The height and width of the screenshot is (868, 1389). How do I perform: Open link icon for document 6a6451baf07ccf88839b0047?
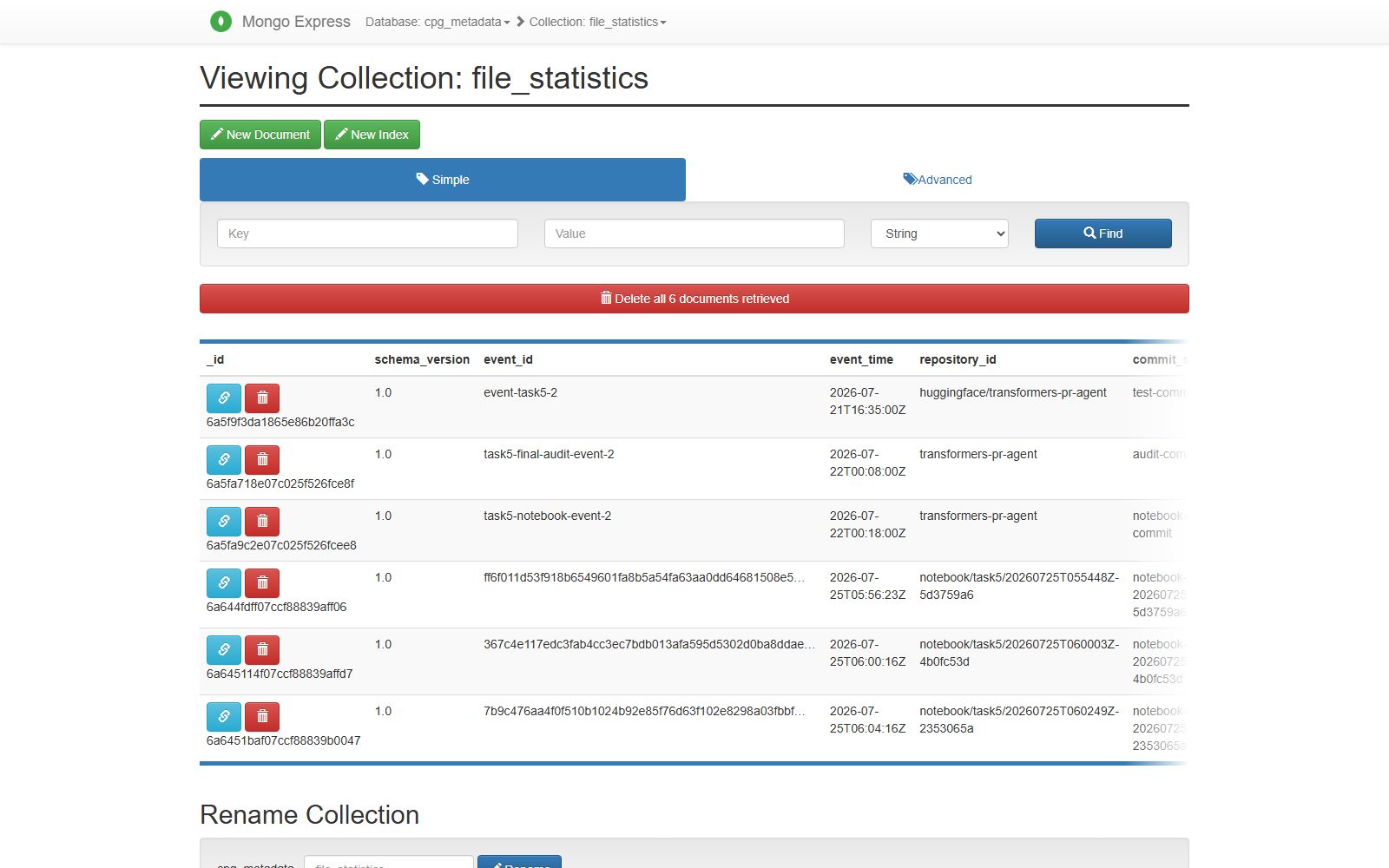click(224, 717)
